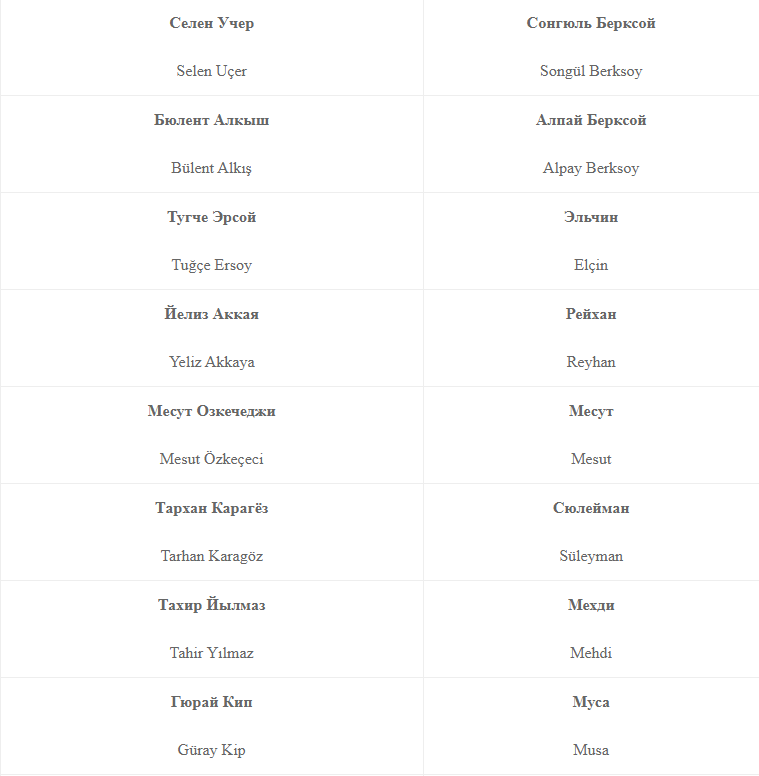Image resolution: width=759 pixels, height=776 pixels.
Task: Click the Cyrillic name Селен Учер
Action: tap(211, 23)
